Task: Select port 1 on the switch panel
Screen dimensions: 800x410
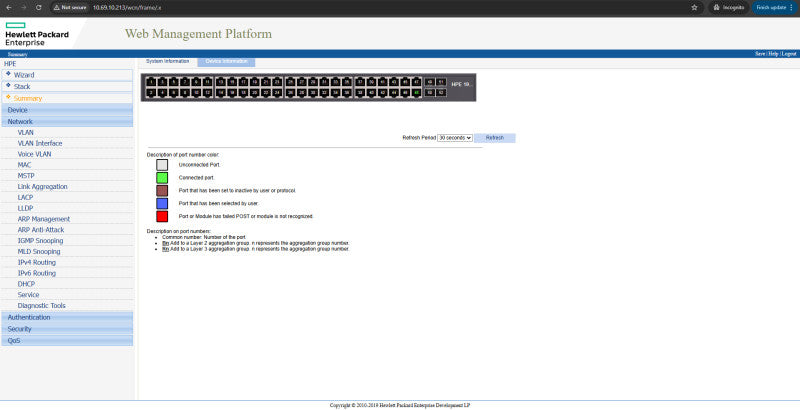Action: pos(151,82)
